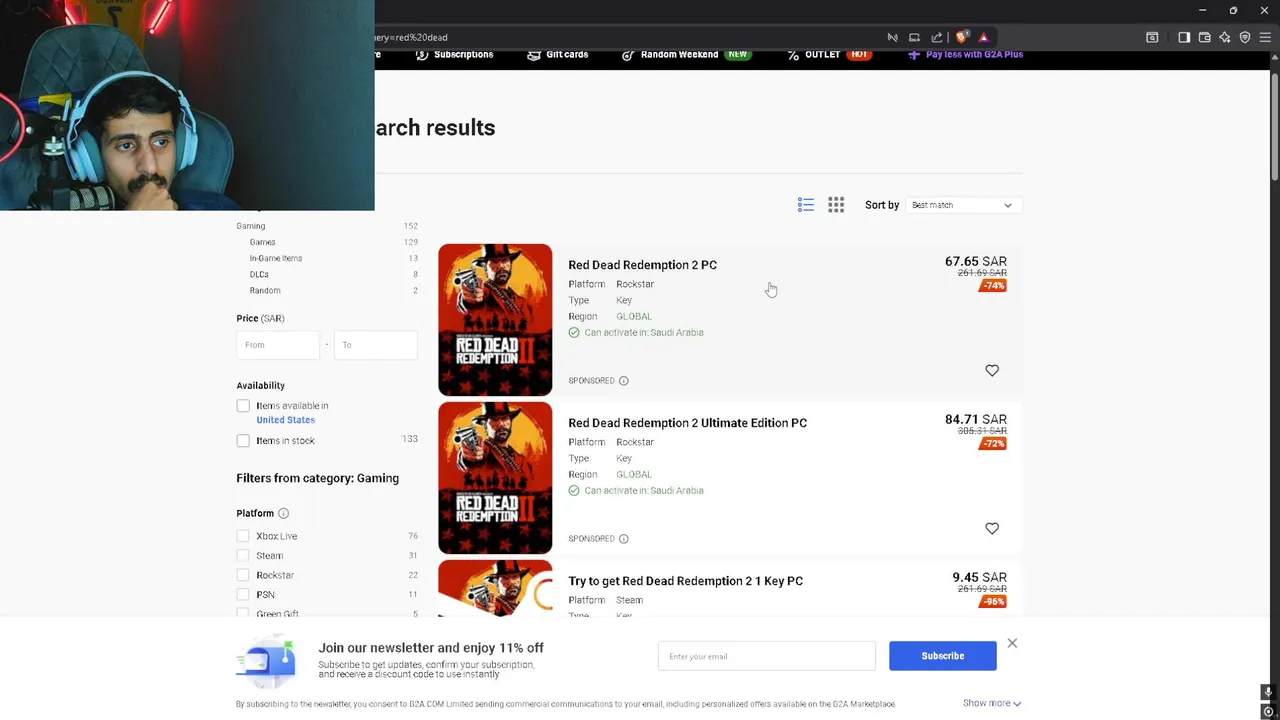Viewport: 1280px width, 720px height.
Task: Check Items available in United States
Action: [x=243, y=406]
